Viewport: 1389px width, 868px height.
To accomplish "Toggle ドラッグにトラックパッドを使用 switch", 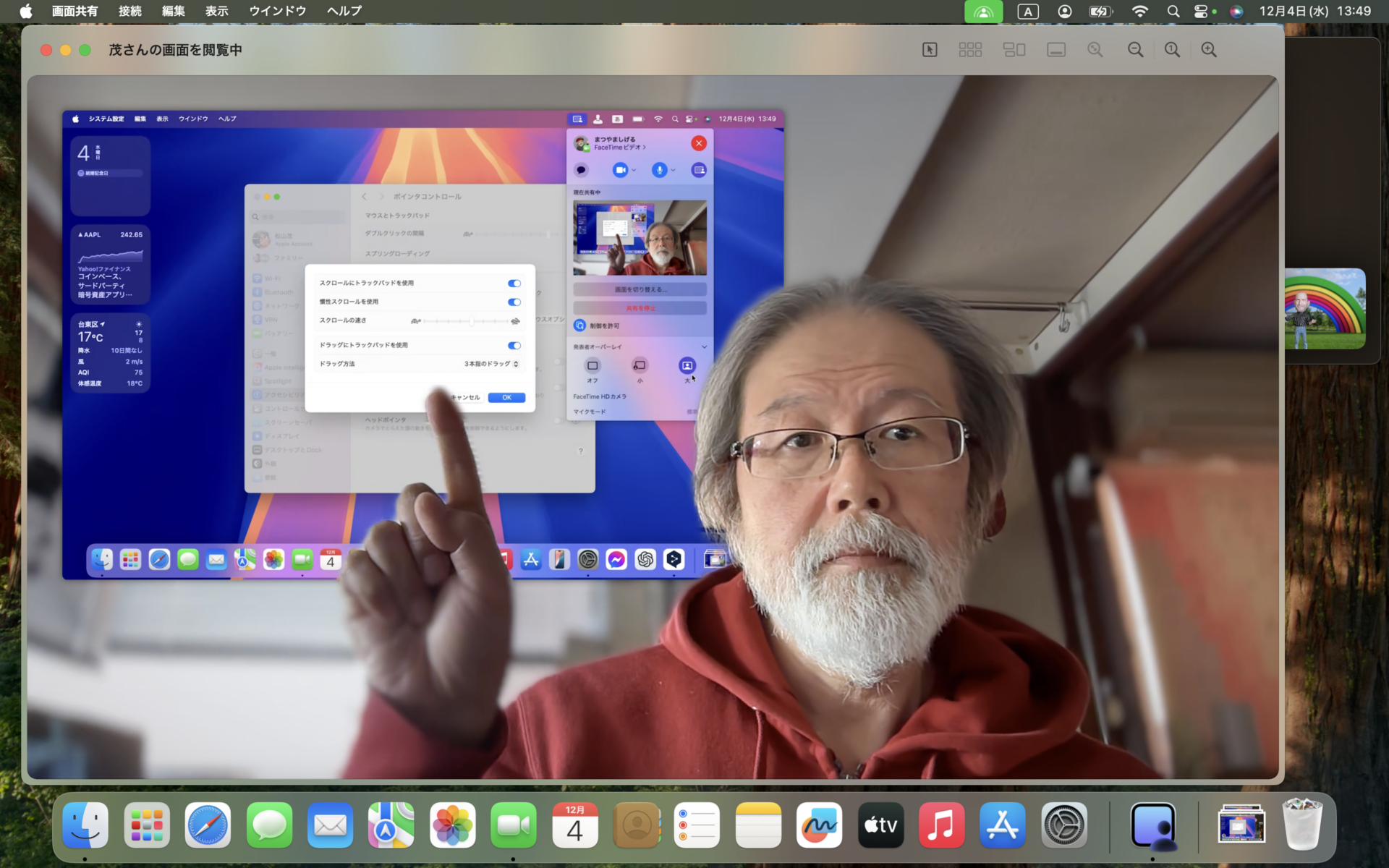I will click(x=515, y=344).
